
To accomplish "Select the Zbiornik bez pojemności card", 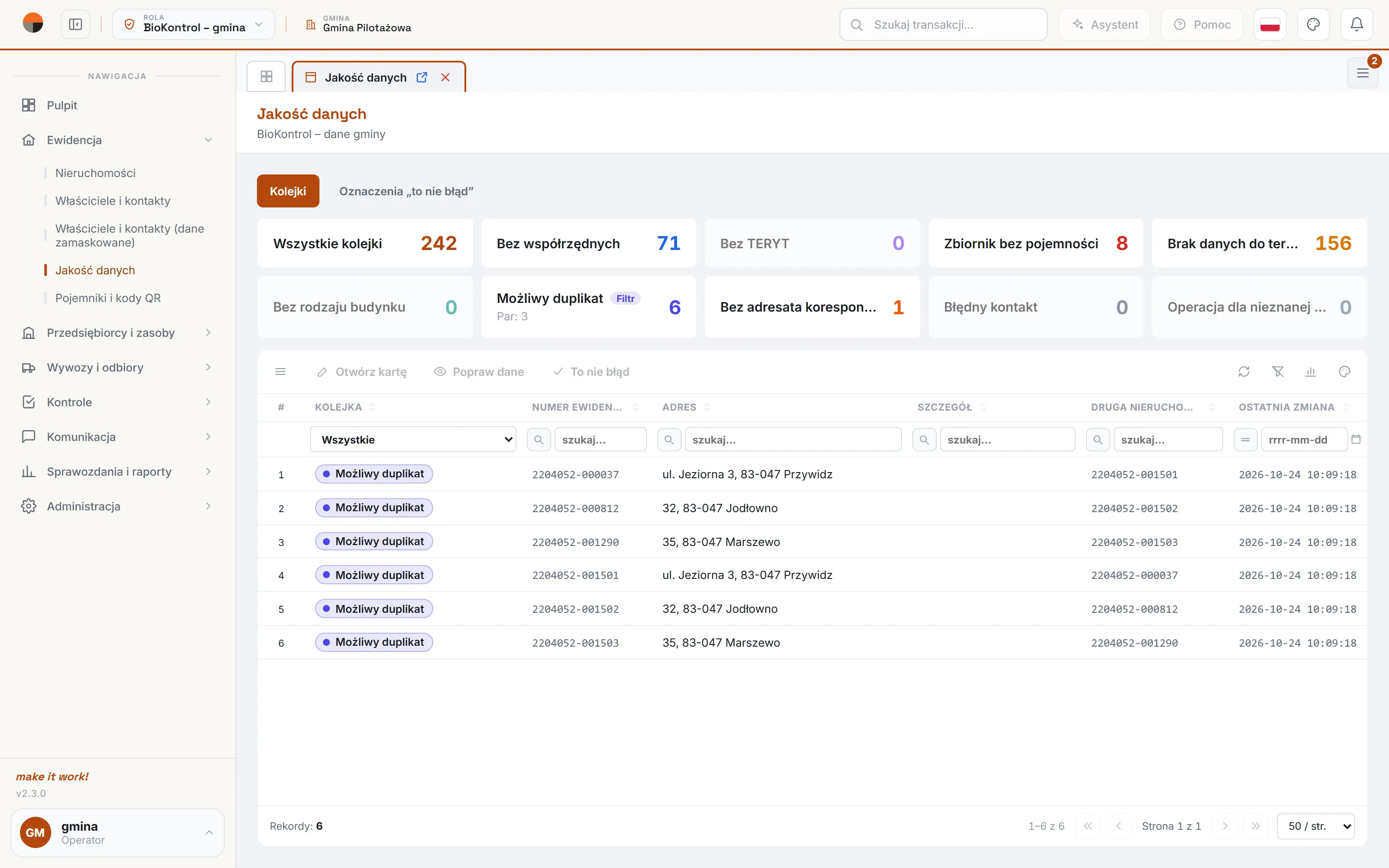I will [1035, 243].
